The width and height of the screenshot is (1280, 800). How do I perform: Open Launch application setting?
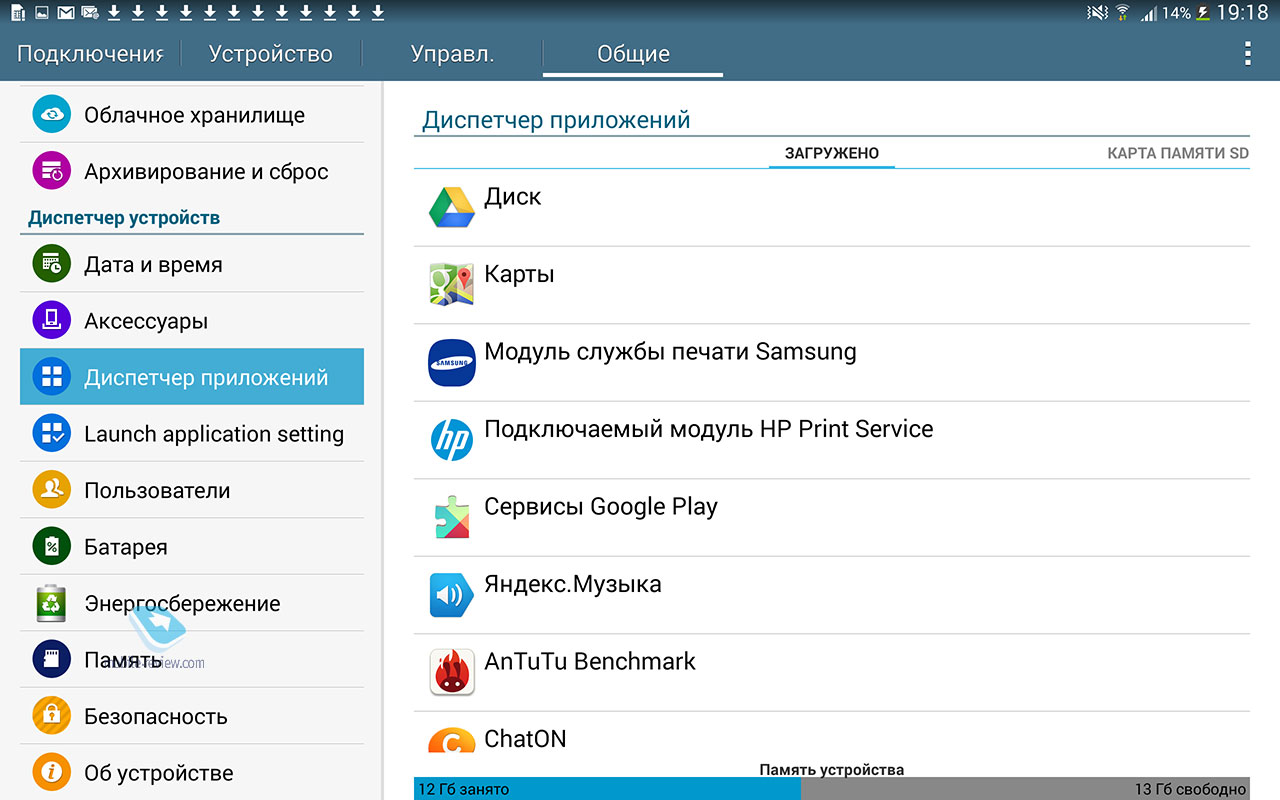click(192, 434)
